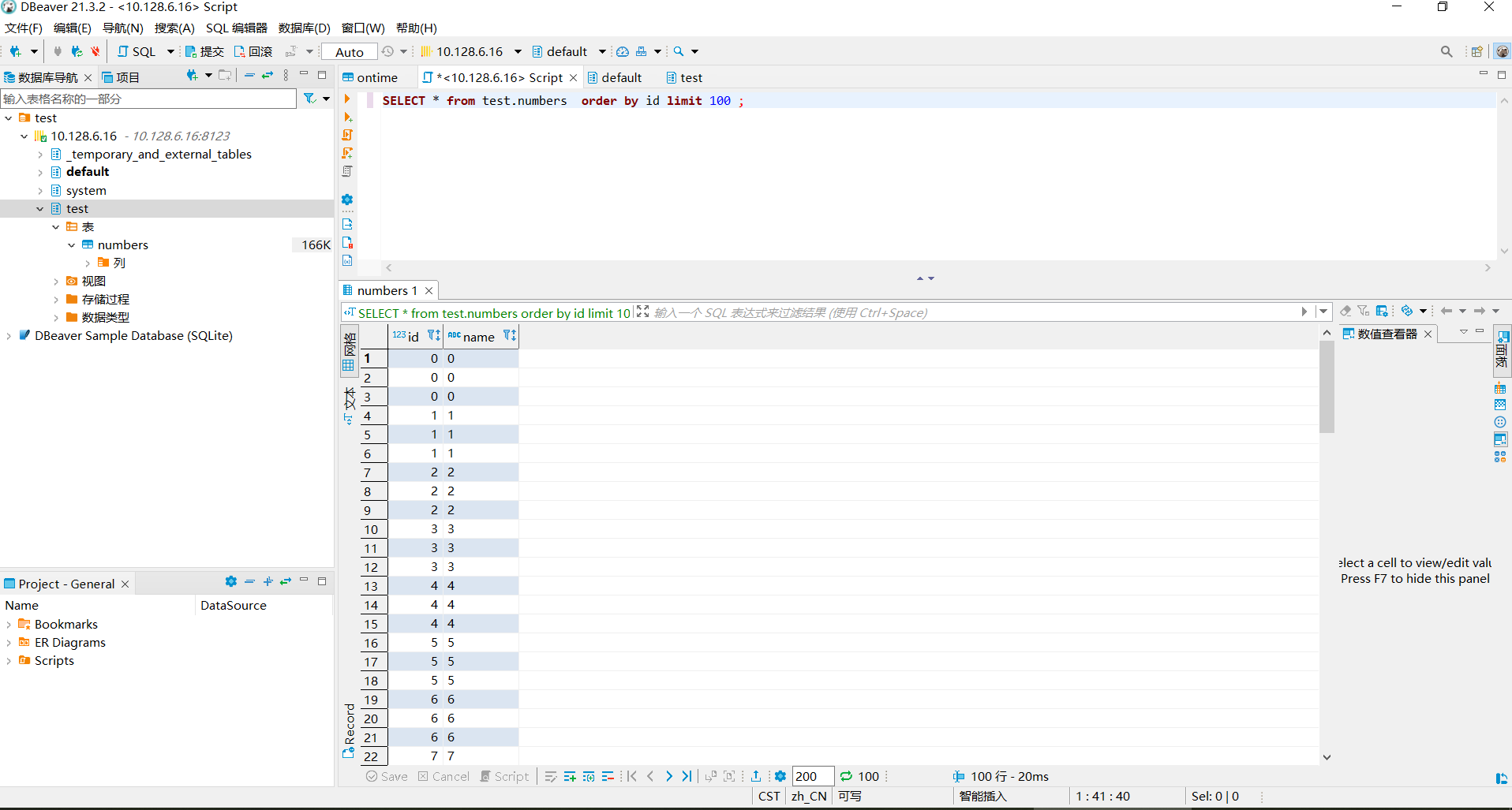Image resolution: width=1512 pixels, height=810 pixels.
Task: Click the Cancel button below results
Action: [443, 776]
